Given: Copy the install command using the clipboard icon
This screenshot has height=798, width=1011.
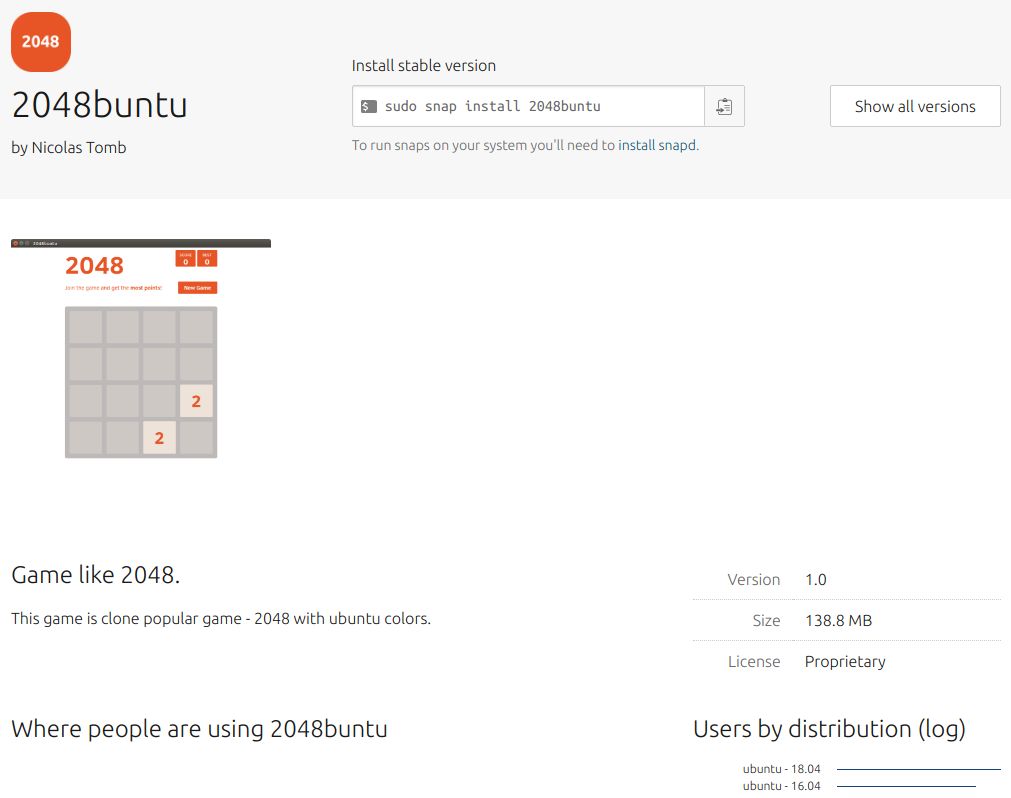Looking at the screenshot, I should pos(724,105).
